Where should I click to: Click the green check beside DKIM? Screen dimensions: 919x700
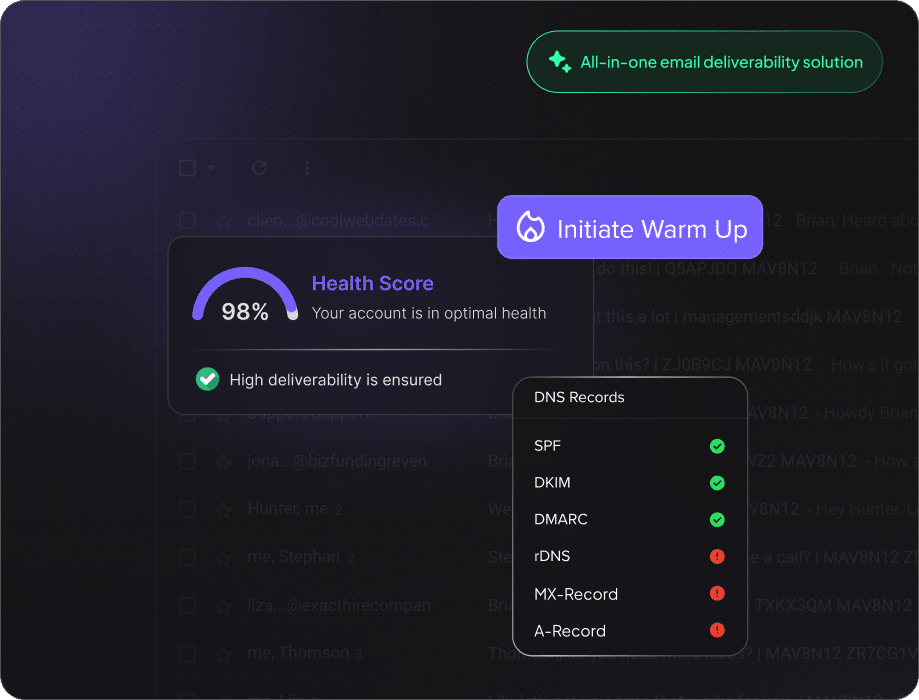tap(717, 483)
